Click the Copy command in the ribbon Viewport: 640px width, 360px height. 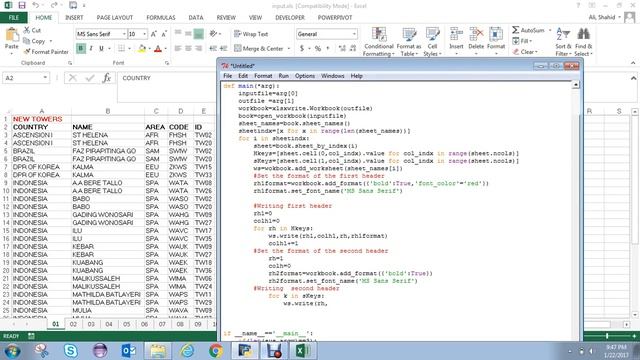(38, 41)
